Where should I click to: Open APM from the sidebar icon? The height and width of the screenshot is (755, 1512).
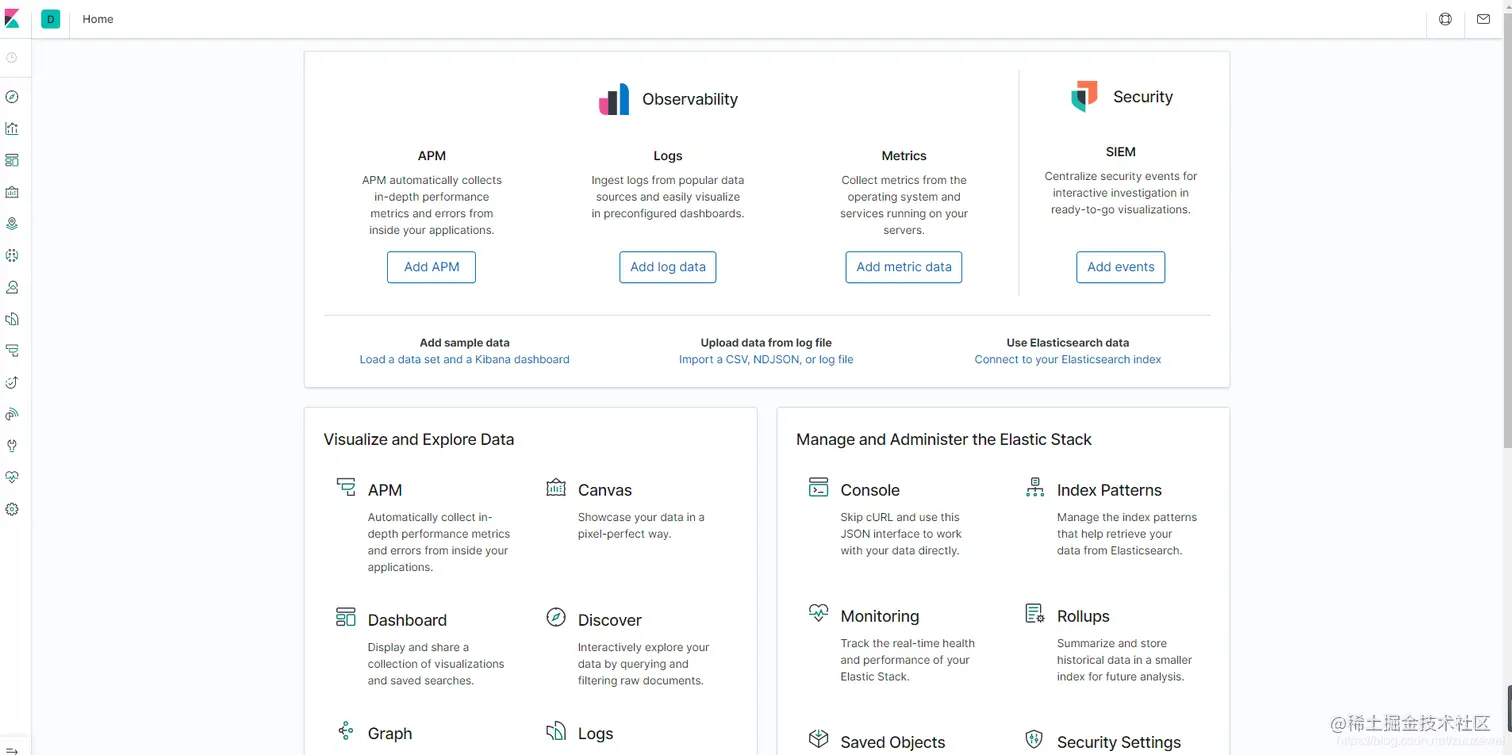pyautogui.click(x=12, y=351)
